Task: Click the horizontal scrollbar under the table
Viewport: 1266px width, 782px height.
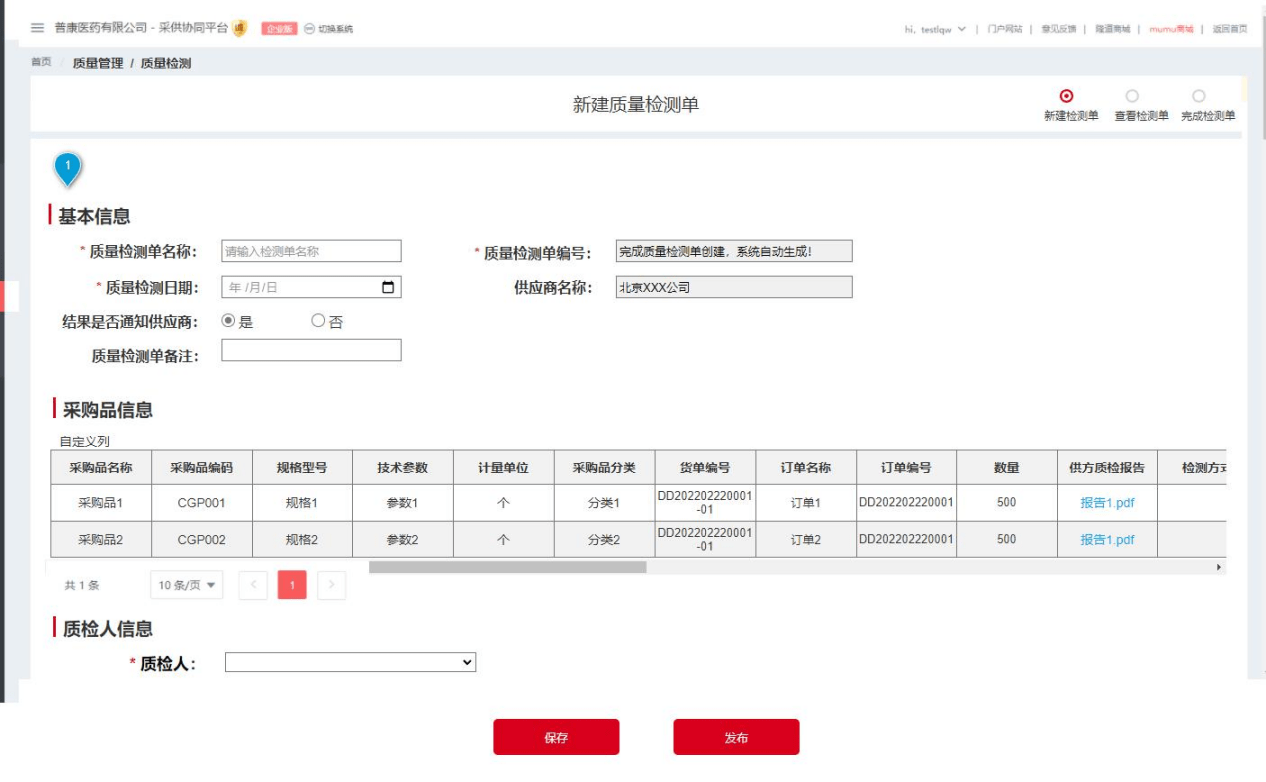Action: point(507,567)
